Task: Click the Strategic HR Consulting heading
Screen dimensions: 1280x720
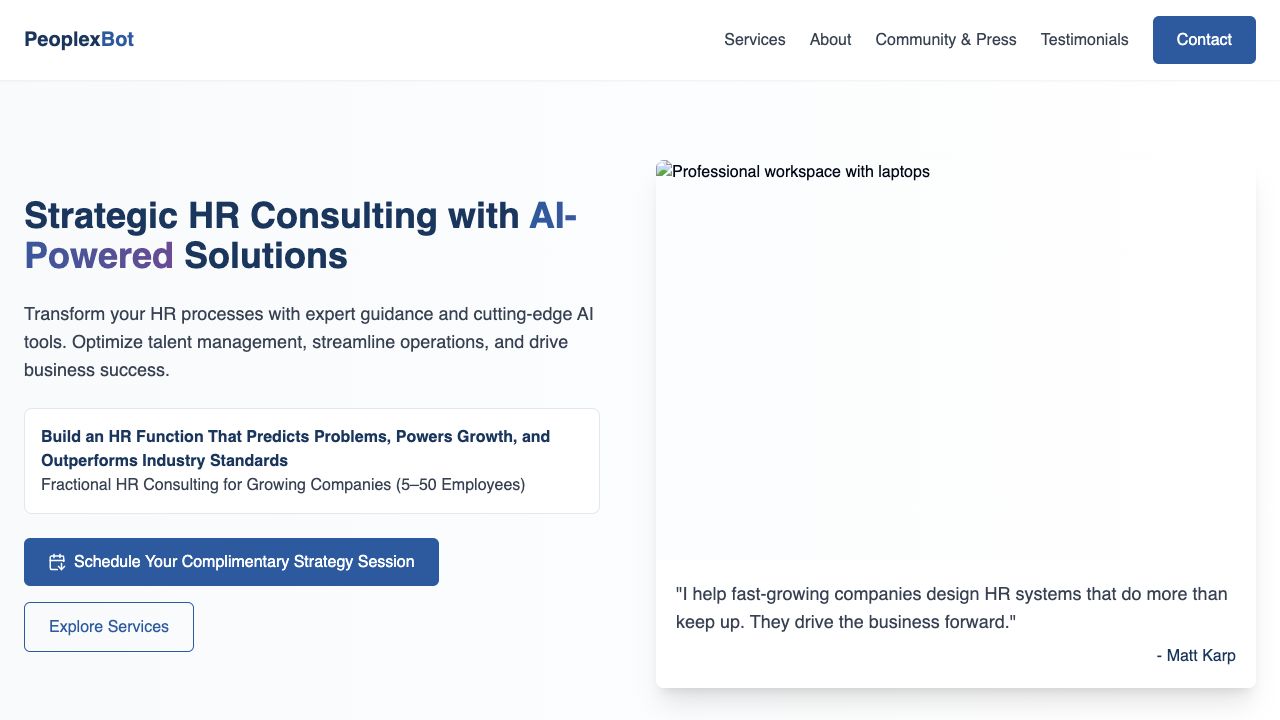Action: coord(300,235)
